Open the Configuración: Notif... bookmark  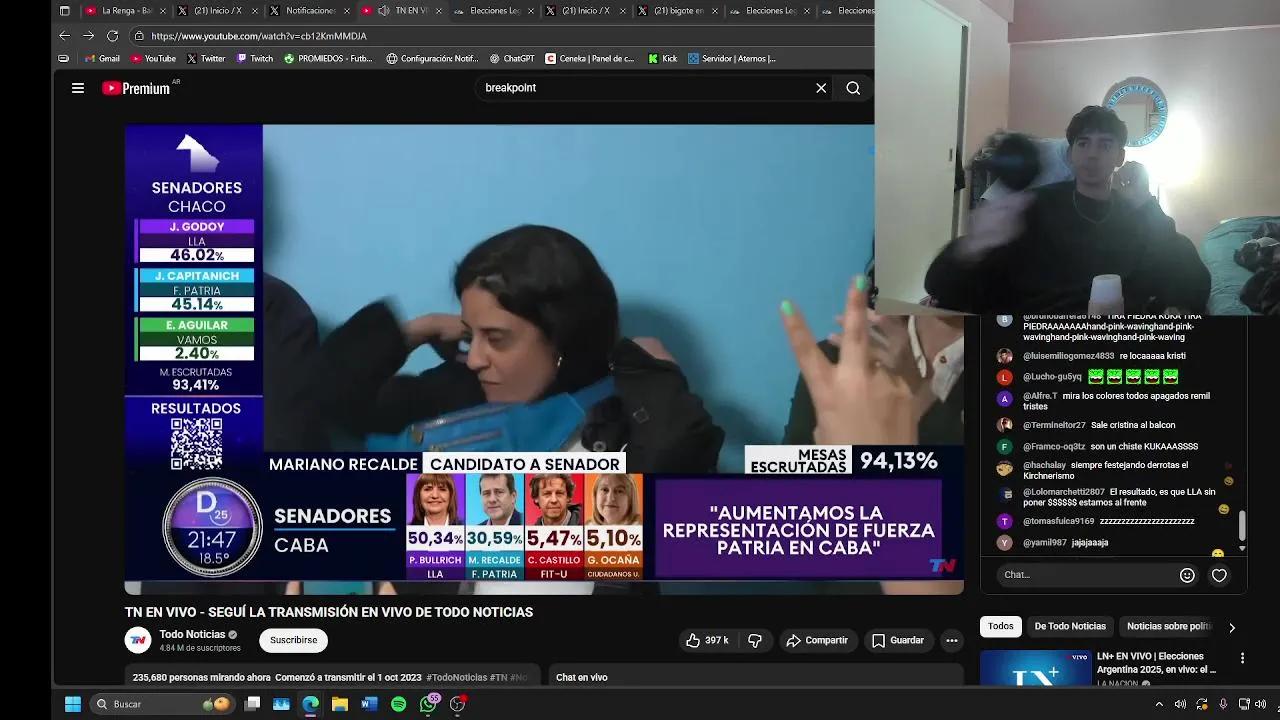pos(432,59)
